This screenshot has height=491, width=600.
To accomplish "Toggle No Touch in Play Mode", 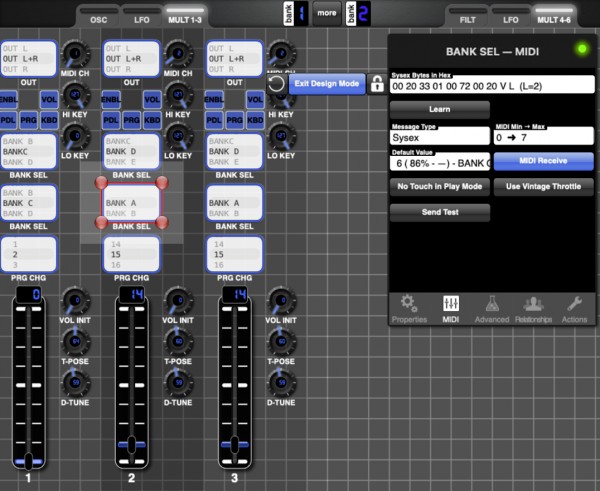I will [x=440, y=187].
